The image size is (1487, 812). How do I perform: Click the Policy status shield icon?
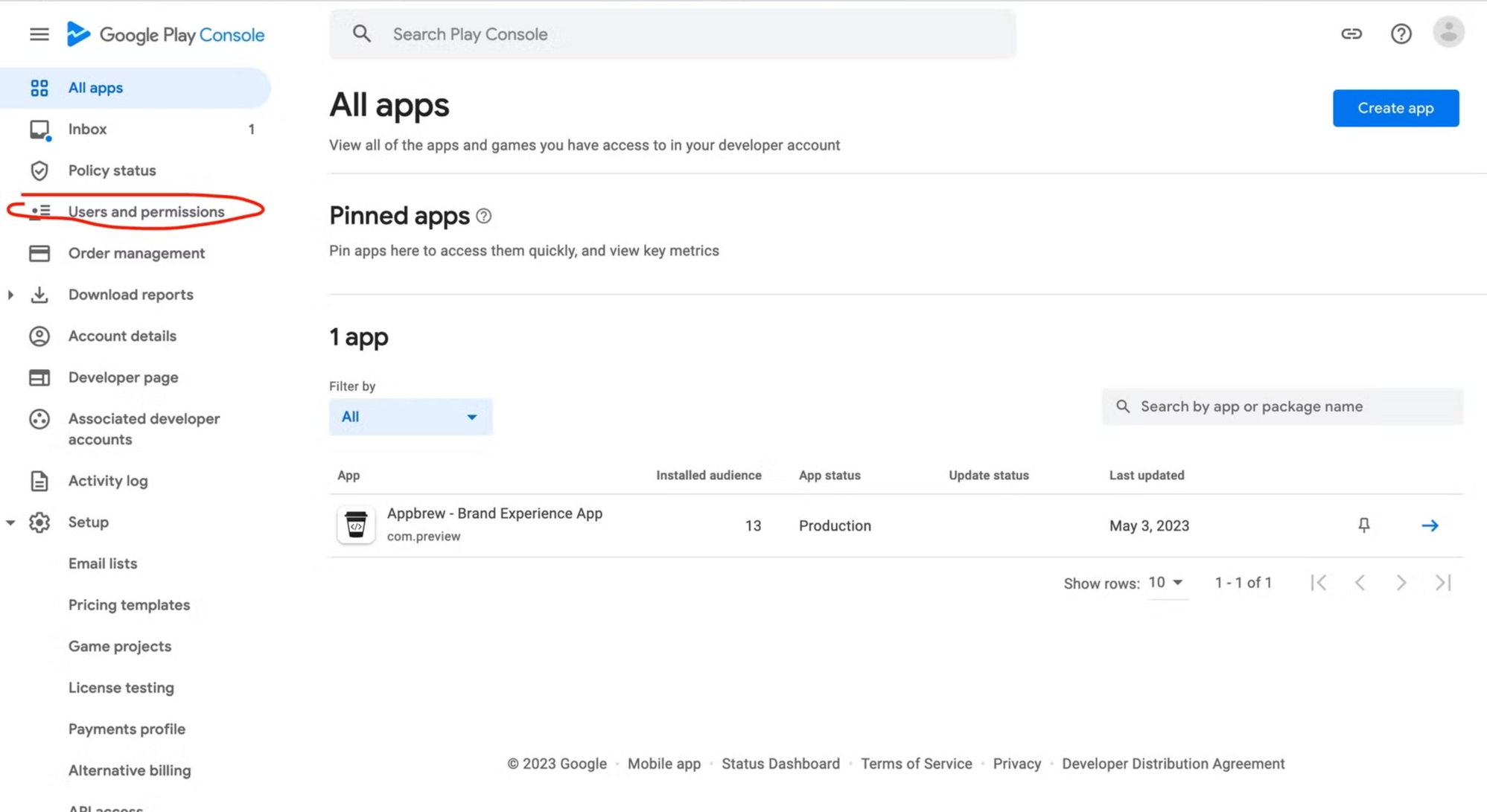[x=39, y=170]
